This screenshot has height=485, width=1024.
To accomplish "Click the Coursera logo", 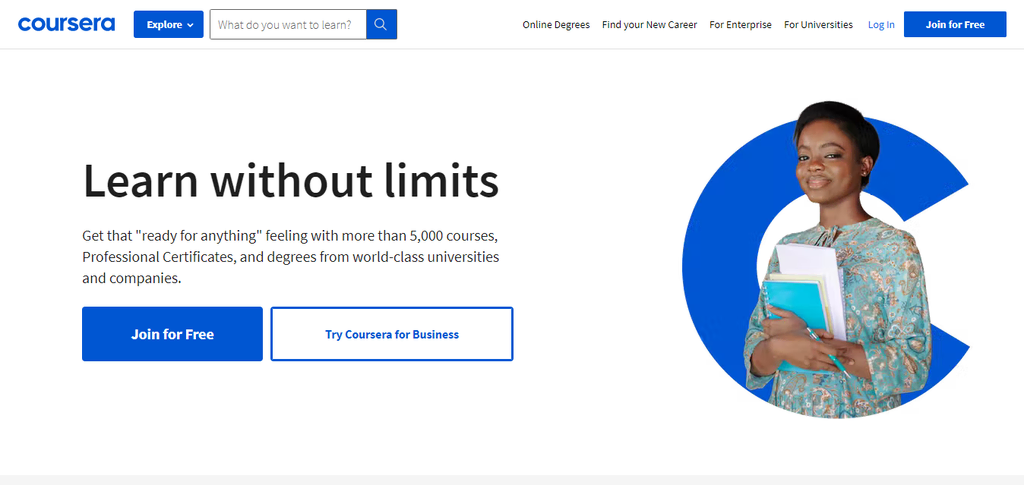I will [66, 24].
